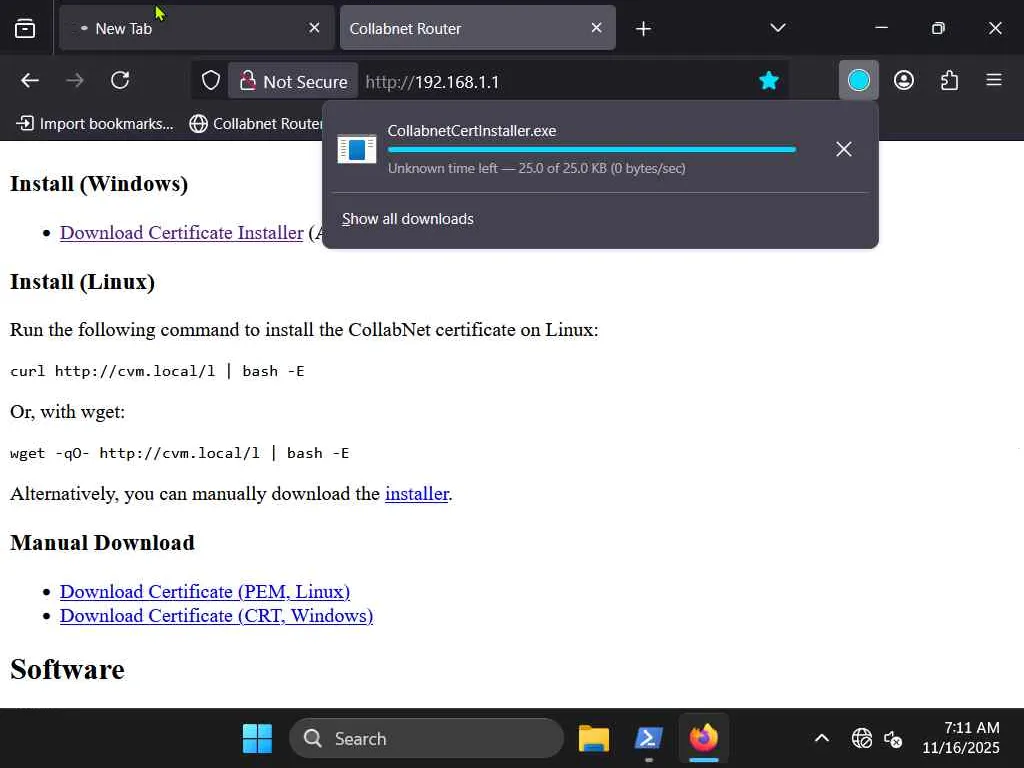This screenshot has width=1024, height=768.
Task: Toggle the Downloads panel toolbar button
Action: pos(859,80)
